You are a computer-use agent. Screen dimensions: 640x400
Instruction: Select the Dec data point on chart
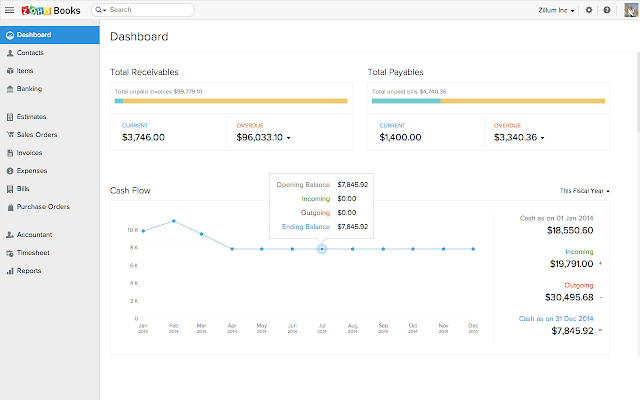pos(473,249)
